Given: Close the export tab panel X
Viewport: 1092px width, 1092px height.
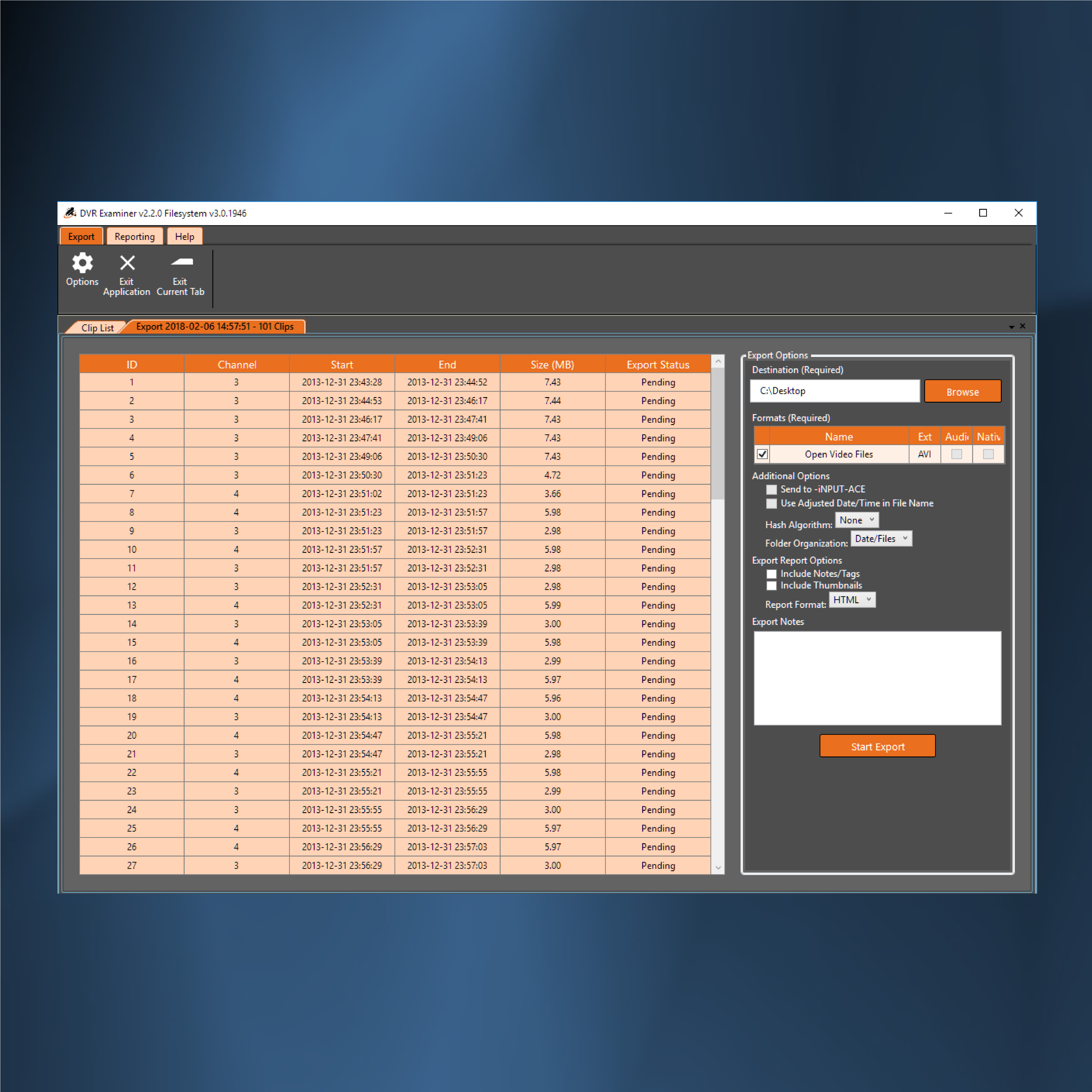Looking at the screenshot, I should [1022, 326].
